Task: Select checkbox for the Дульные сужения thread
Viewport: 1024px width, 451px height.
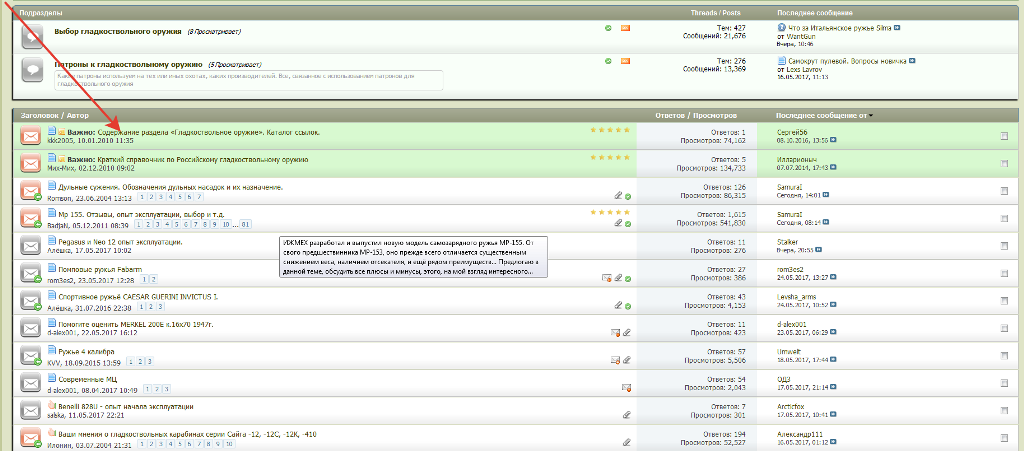Action: pos(1004,192)
